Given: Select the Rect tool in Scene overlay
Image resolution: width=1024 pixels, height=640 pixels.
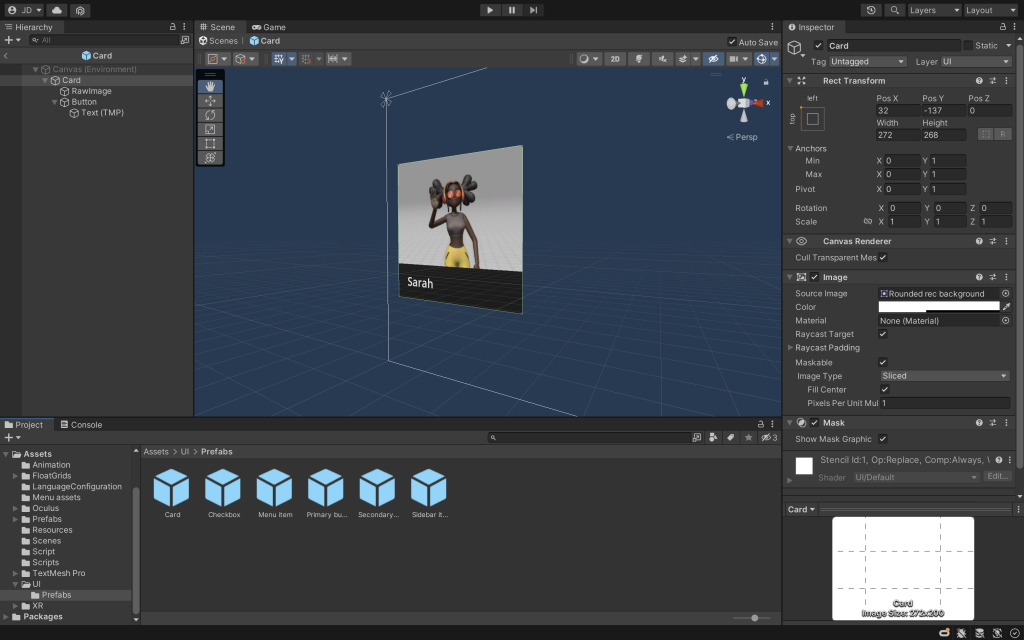Looking at the screenshot, I should [x=210, y=144].
